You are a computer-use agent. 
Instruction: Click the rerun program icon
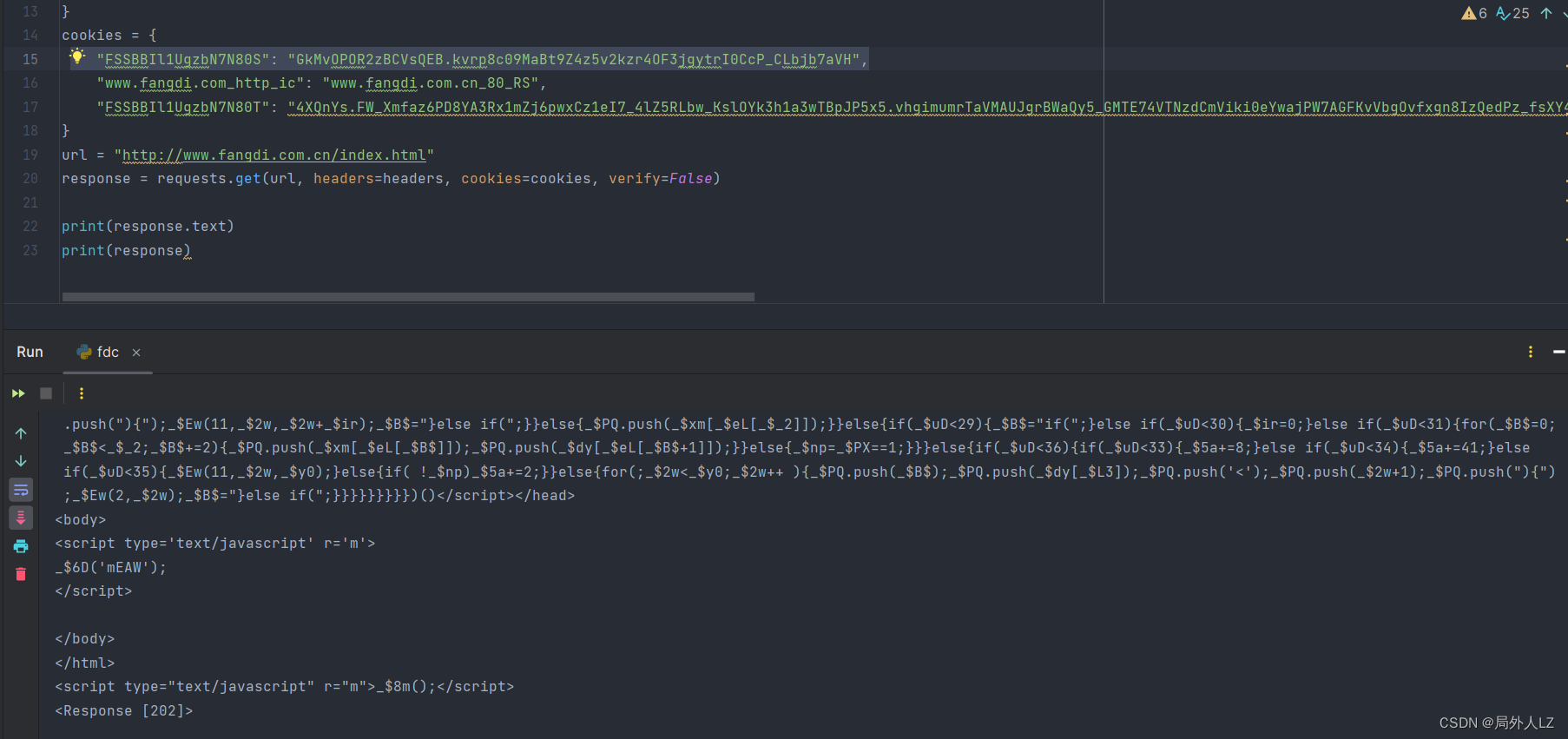click(18, 393)
